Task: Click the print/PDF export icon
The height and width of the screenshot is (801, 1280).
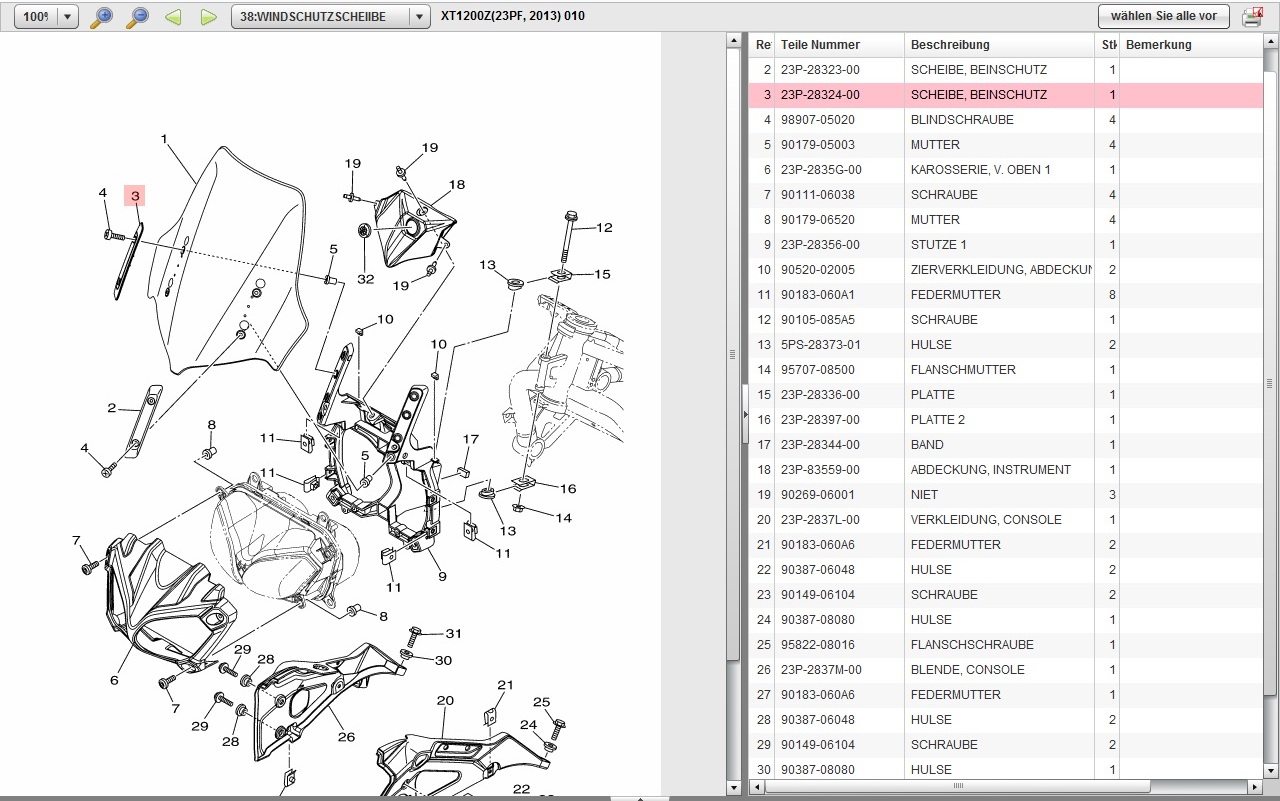Action: (x=1251, y=17)
